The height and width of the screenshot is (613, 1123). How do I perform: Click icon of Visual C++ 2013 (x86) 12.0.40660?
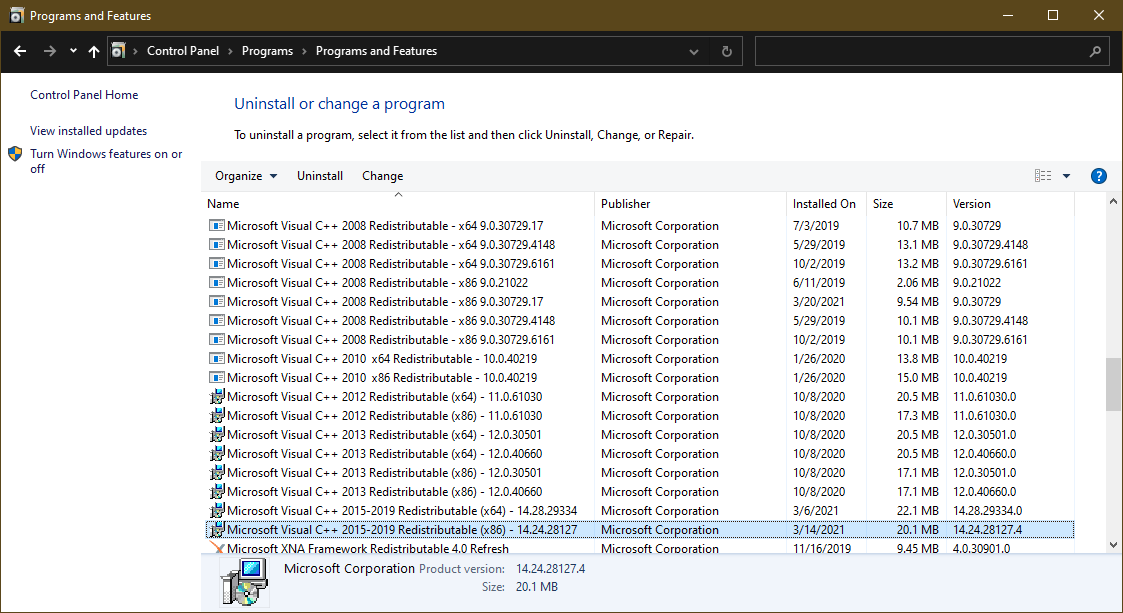tap(216, 491)
